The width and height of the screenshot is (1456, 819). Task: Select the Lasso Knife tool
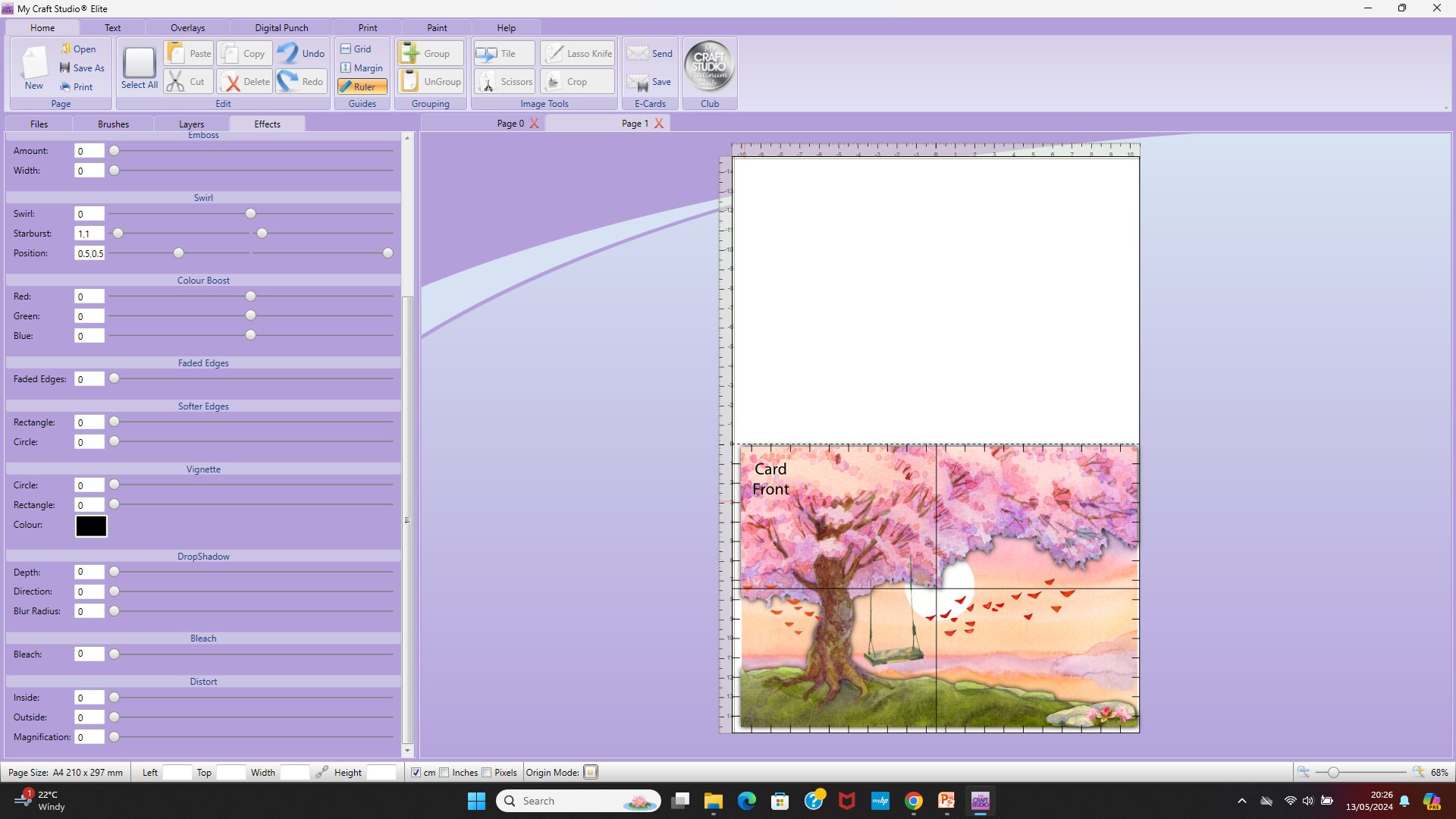(x=578, y=54)
